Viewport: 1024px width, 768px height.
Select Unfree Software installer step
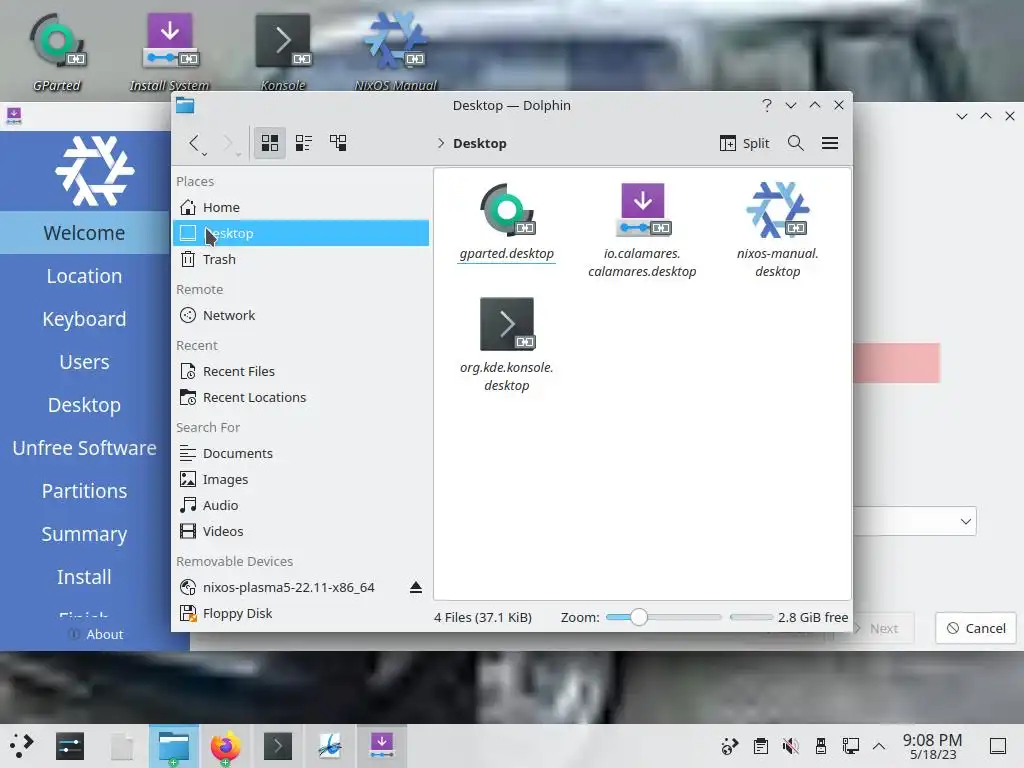(84, 448)
